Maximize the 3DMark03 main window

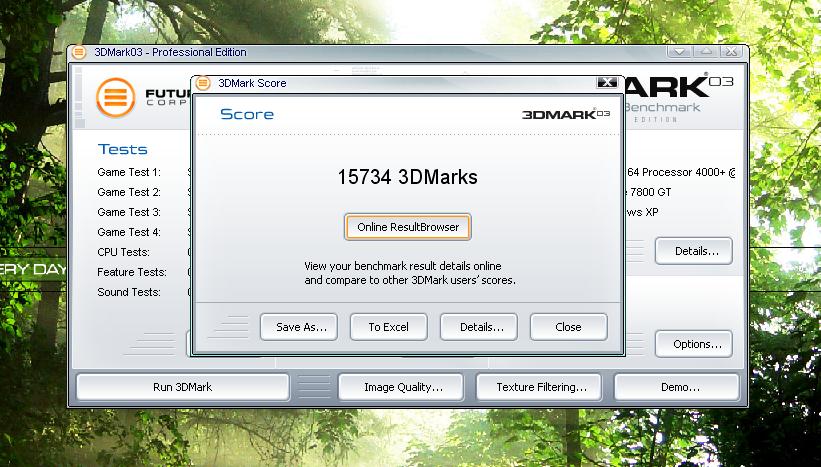click(x=706, y=52)
